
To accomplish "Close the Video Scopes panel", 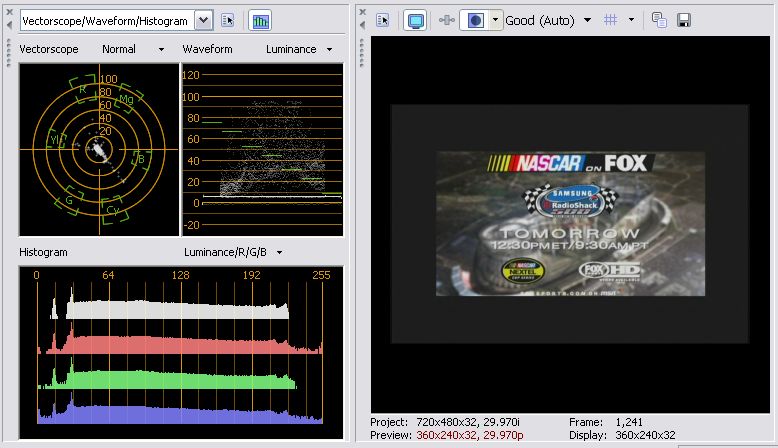I will (9, 12).
